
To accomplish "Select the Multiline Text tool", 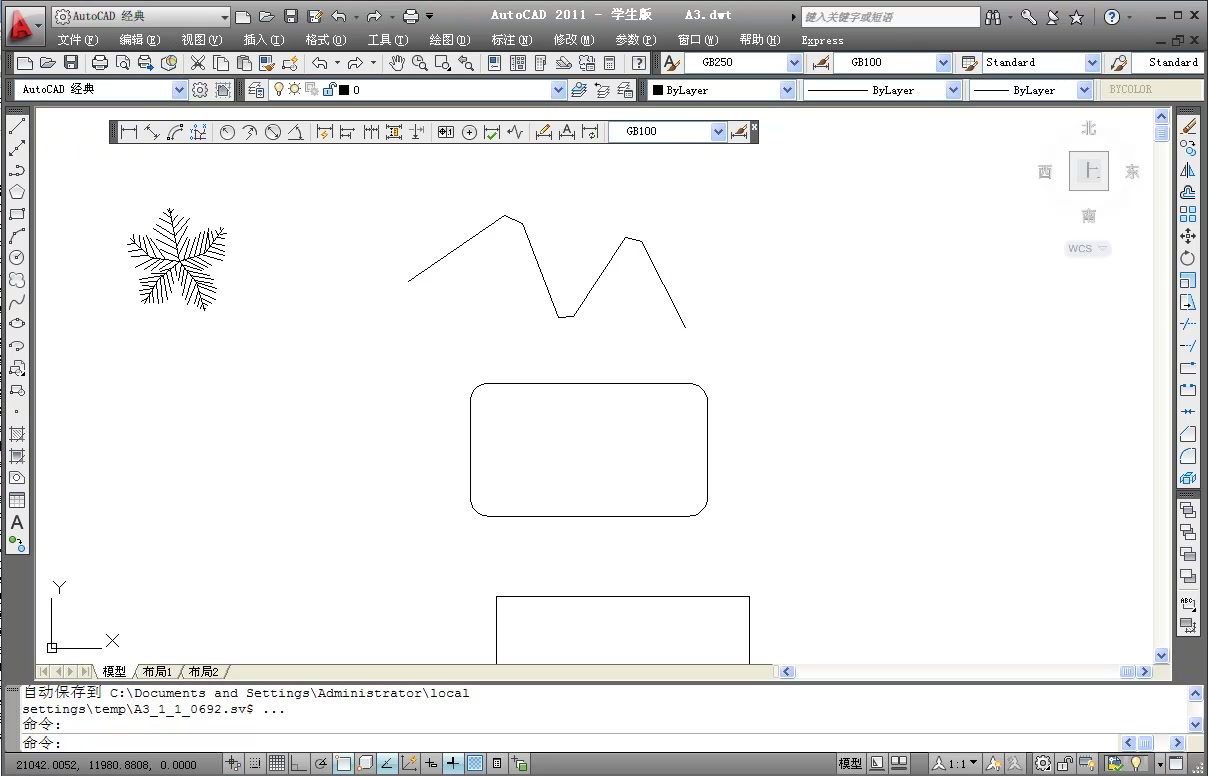I will point(17,523).
